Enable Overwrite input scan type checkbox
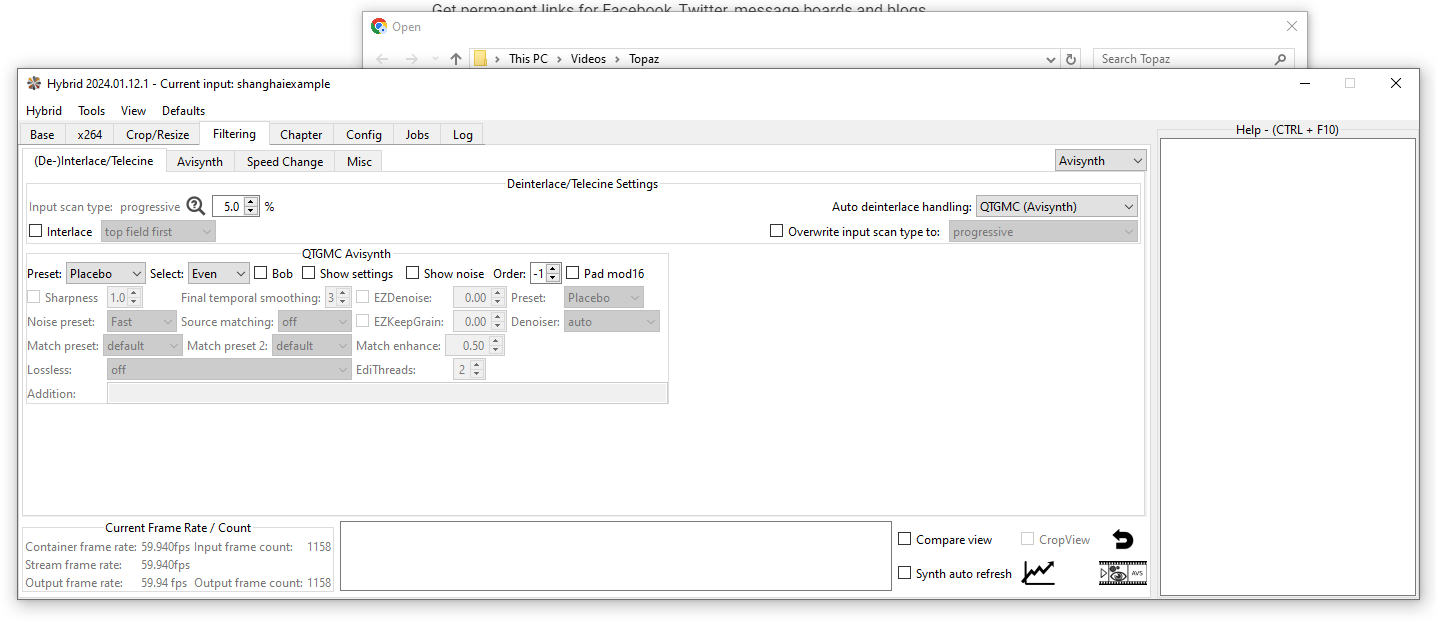The width and height of the screenshot is (1436, 626). (x=777, y=231)
